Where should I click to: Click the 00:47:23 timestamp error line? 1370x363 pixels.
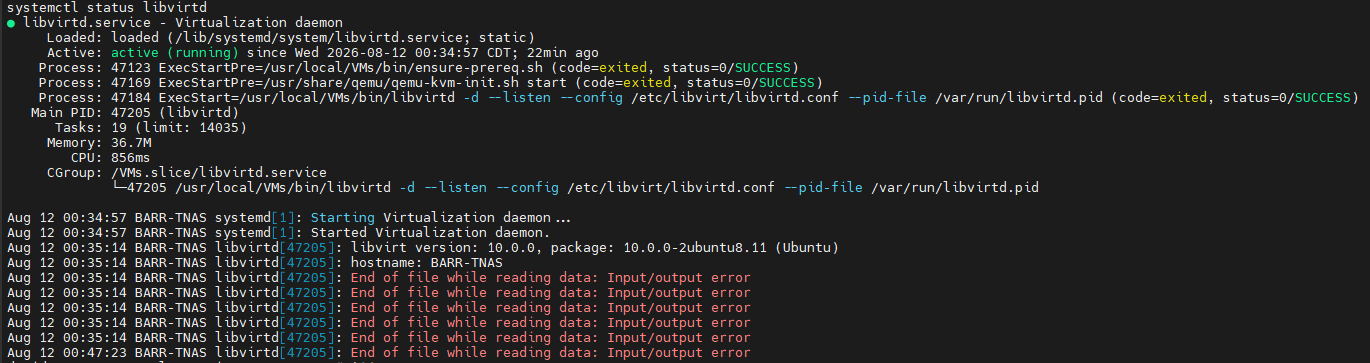(378, 352)
